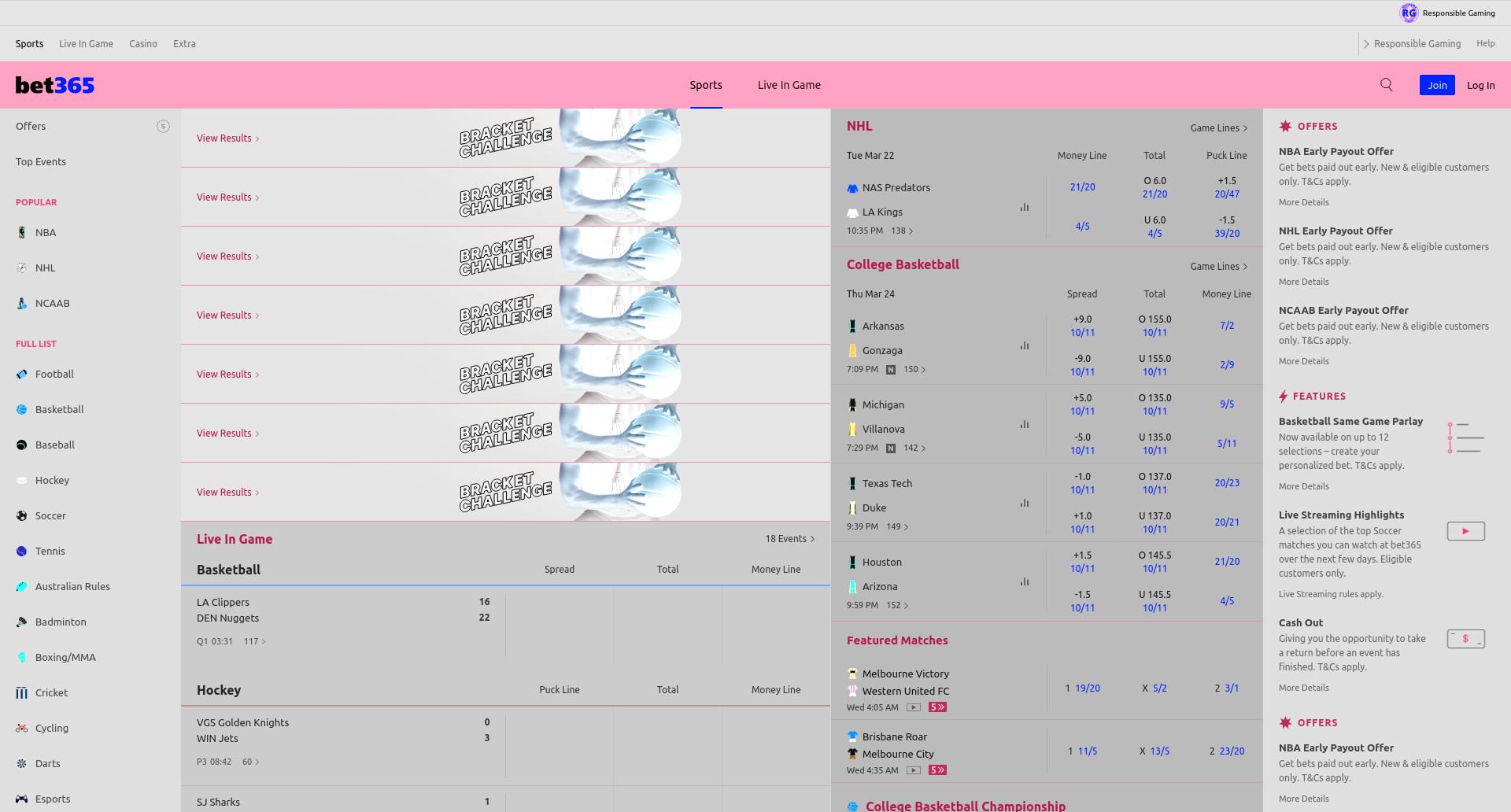Open Casino in top menu

(143, 44)
